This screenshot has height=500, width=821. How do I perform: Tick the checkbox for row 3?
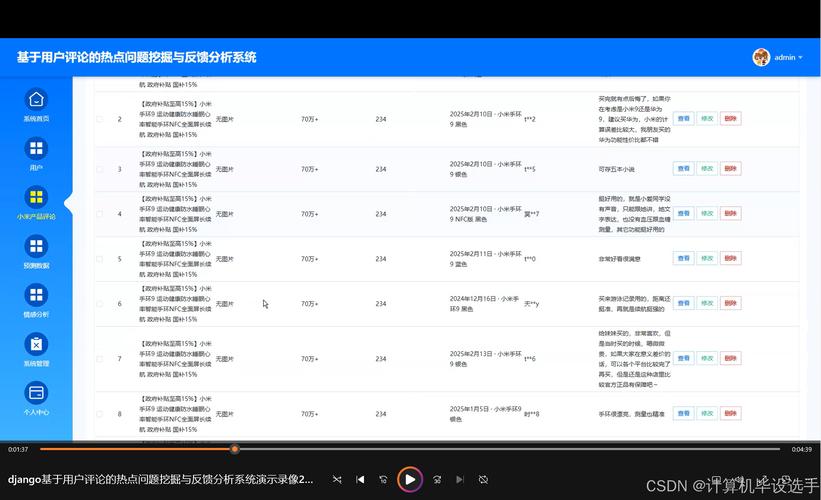(x=99, y=169)
